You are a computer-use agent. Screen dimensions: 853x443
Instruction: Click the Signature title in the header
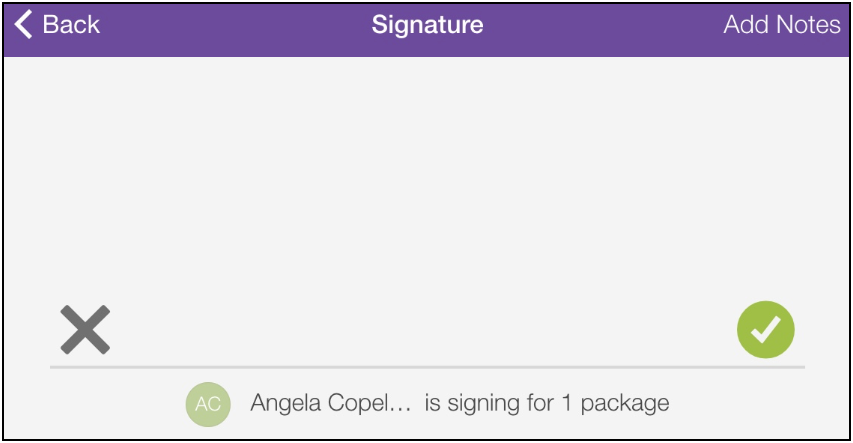(428, 24)
